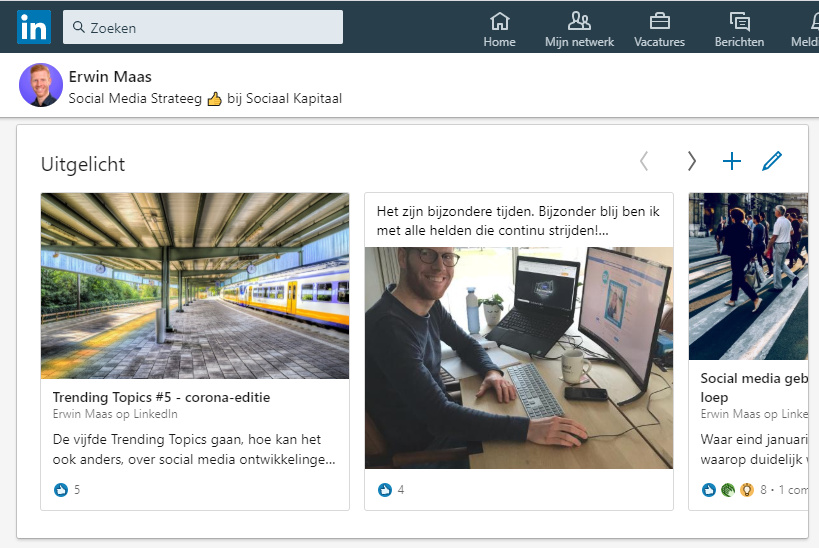
Task: Edit Uitgelicht section with the pencil icon
Action: coord(772,161)
